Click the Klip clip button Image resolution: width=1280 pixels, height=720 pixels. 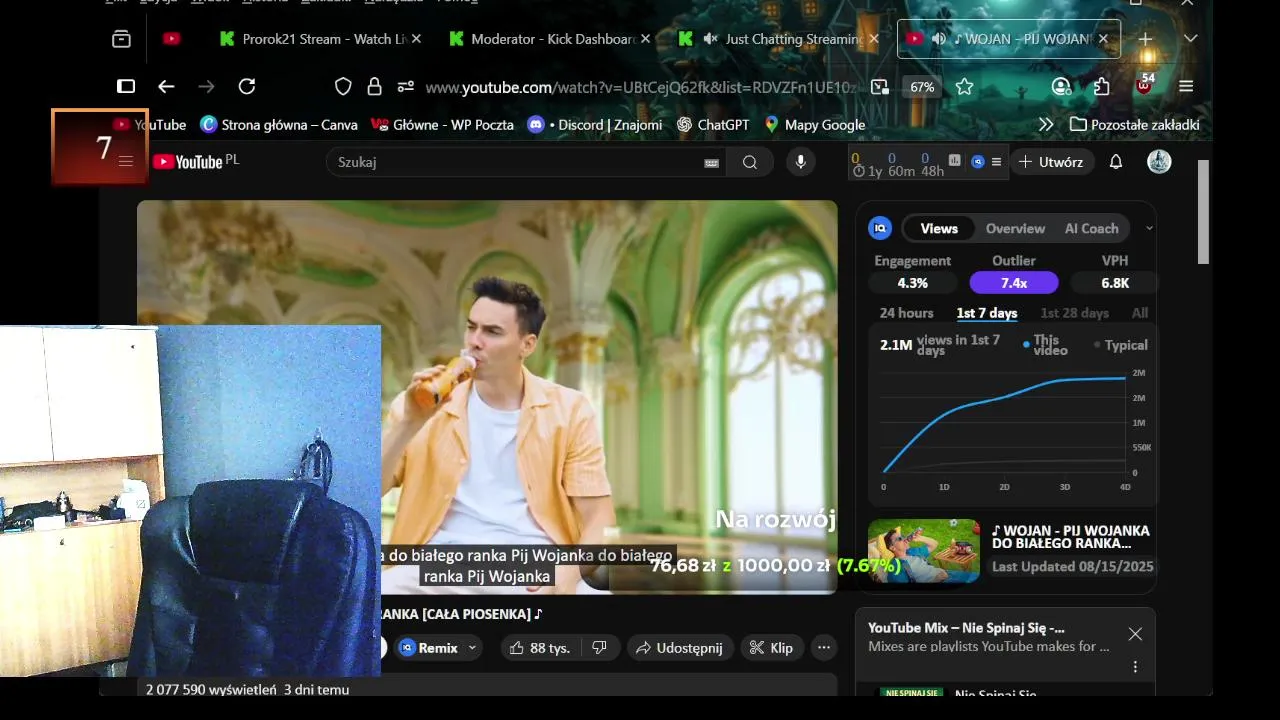tap(771, 648)
